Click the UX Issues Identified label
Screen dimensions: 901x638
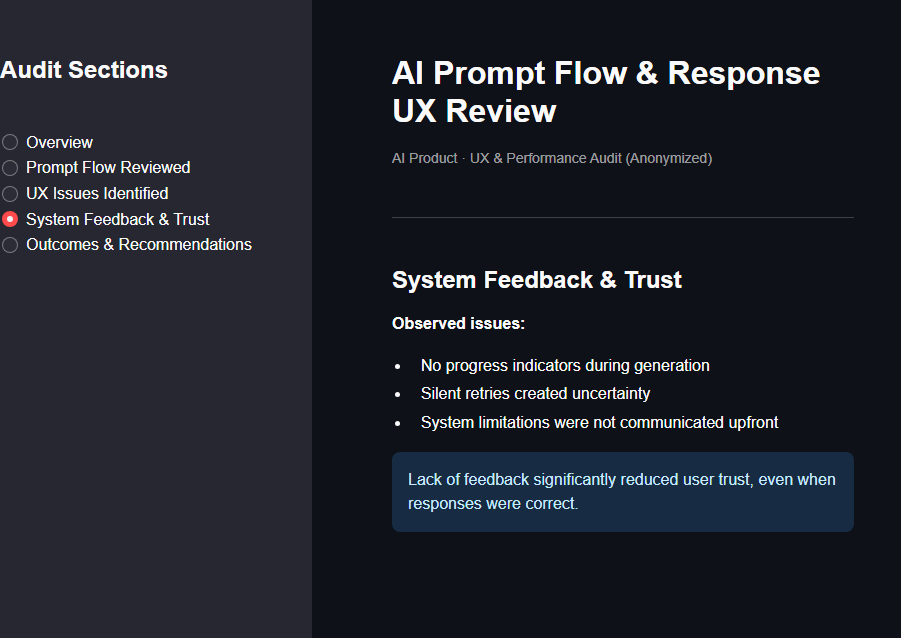point(97,193)
